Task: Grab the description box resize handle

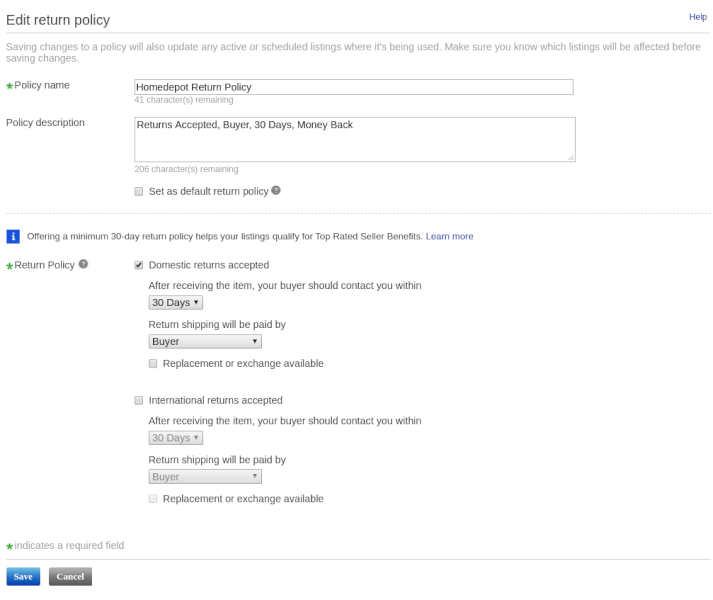Action: pos(571,157)
